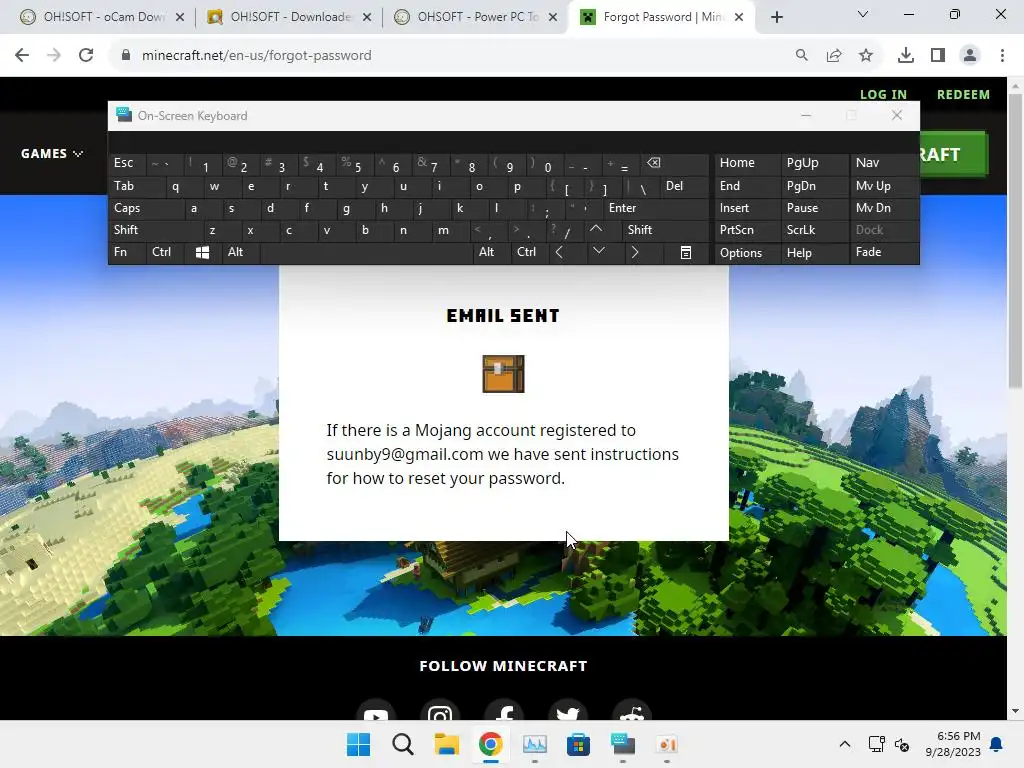Click Fade key on On-Screen Keyboard
Screen dimensions: 1024x768
pos(884,252)
